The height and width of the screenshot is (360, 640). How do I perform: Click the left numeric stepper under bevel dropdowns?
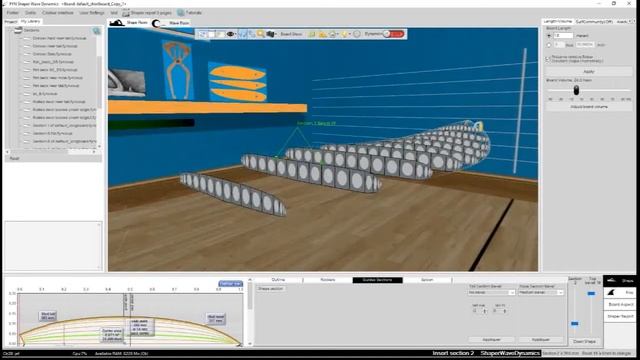pos(480,311)
